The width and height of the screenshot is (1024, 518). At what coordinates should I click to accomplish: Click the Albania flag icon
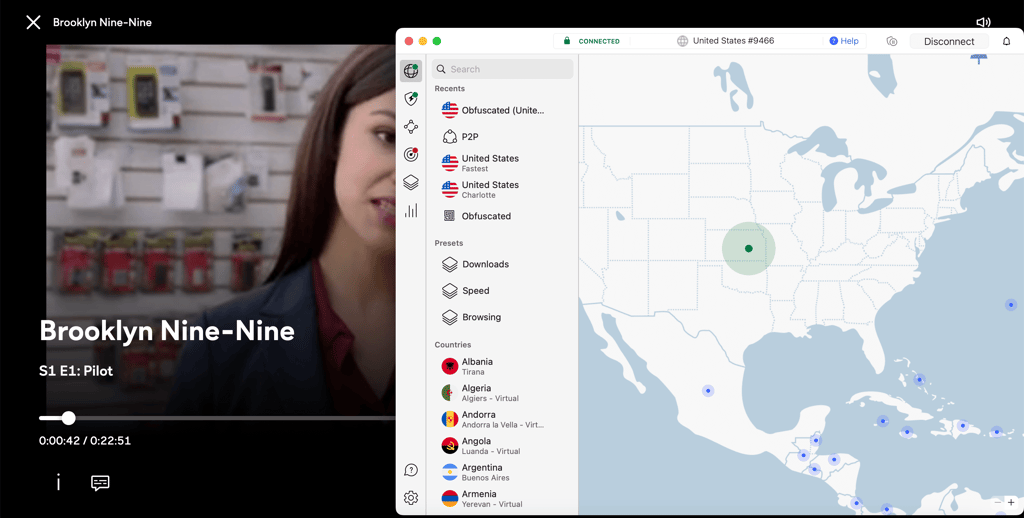(449, 366)
